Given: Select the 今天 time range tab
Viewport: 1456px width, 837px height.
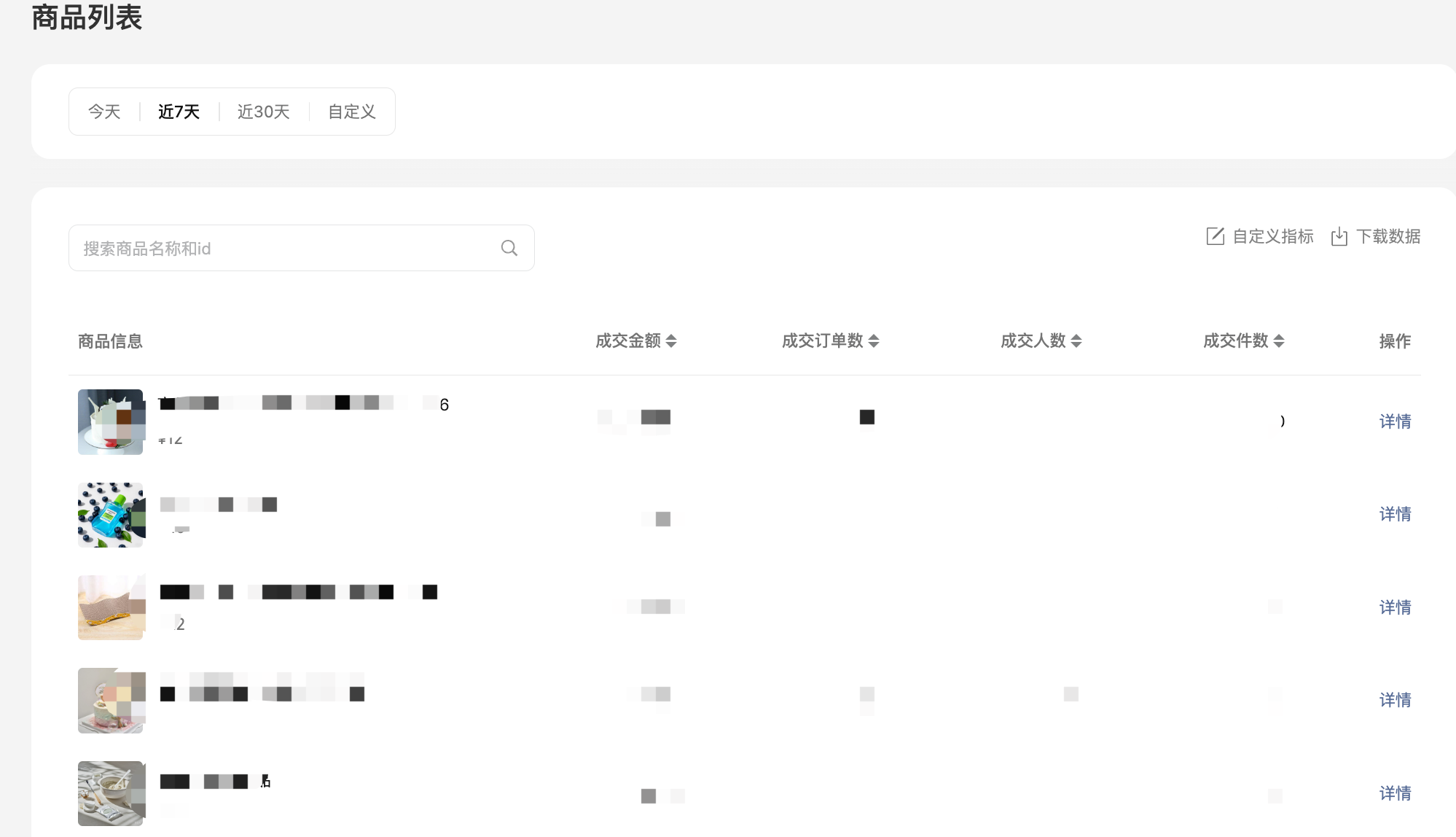Looking at the screenshot, I should click(x=104, y=112).
